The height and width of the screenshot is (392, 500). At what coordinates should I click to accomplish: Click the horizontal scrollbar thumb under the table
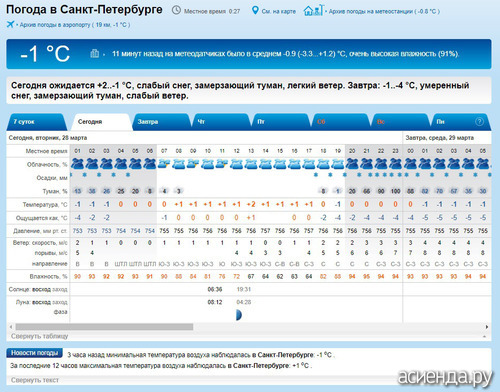104,327
